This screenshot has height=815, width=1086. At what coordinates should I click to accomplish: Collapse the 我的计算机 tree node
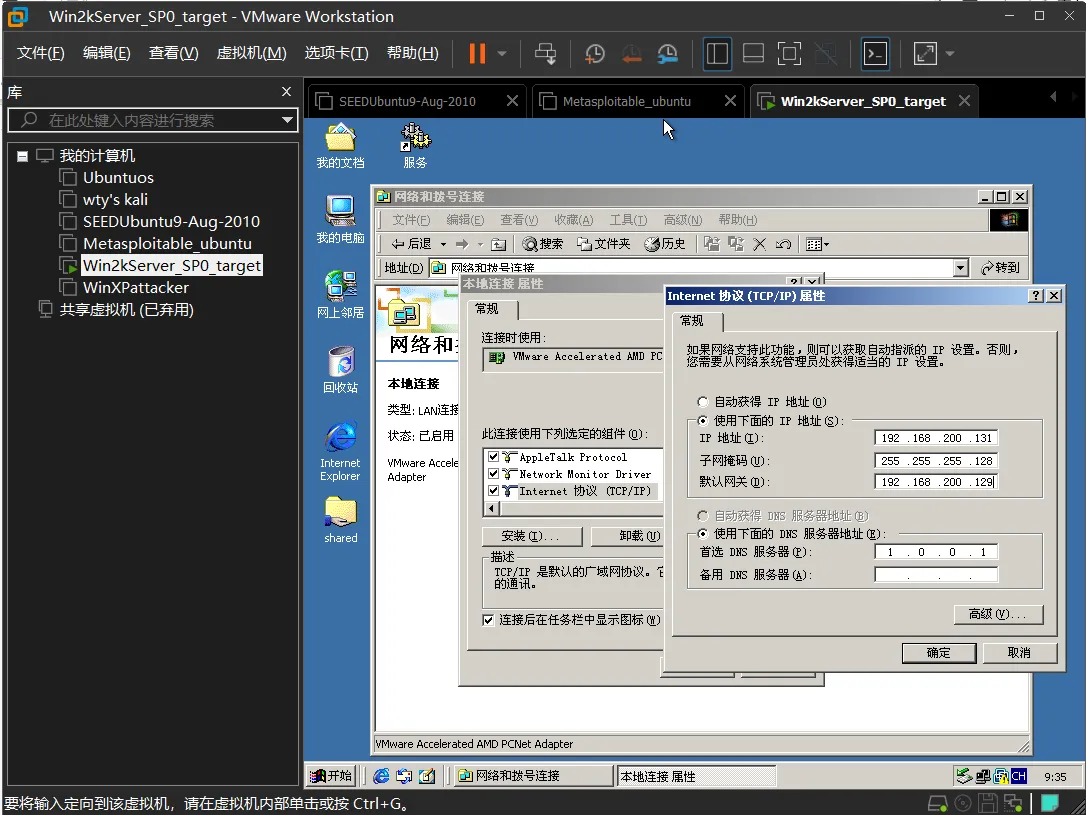pyautogui.click(x=23, y=156)
